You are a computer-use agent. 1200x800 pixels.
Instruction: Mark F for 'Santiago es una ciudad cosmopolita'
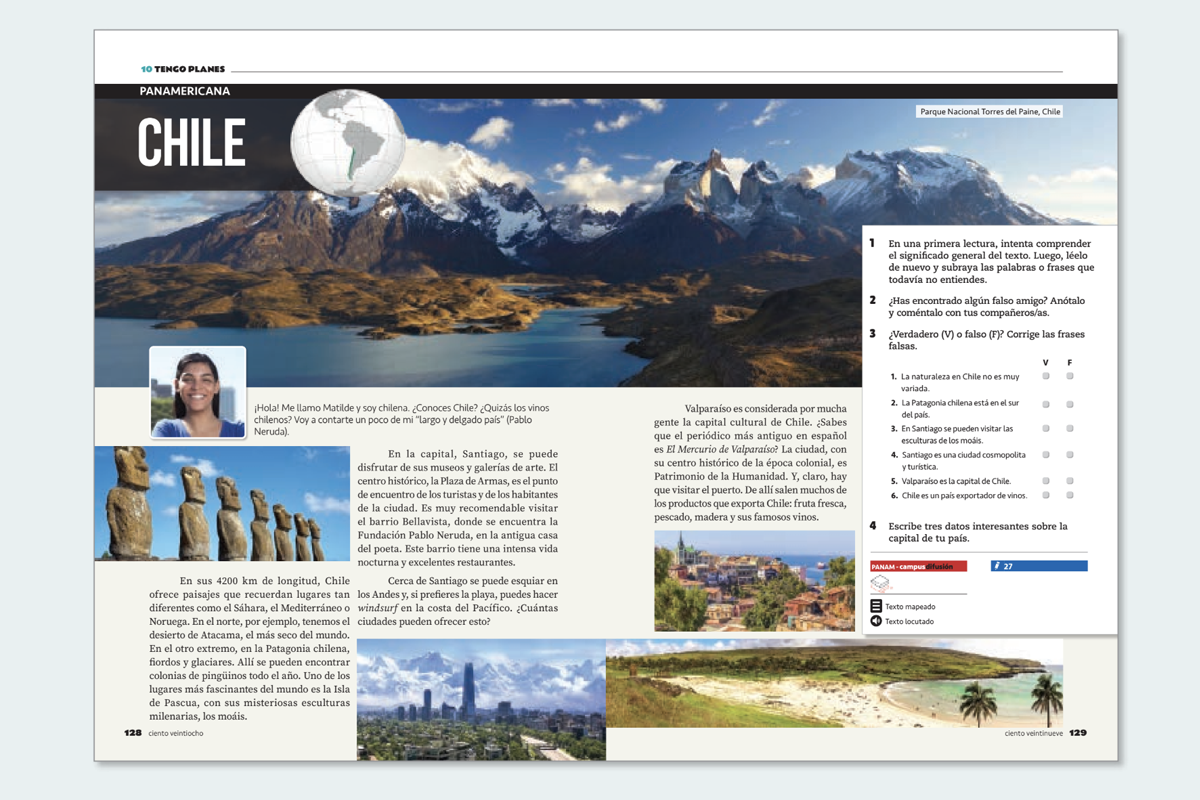coord(1070,454)
